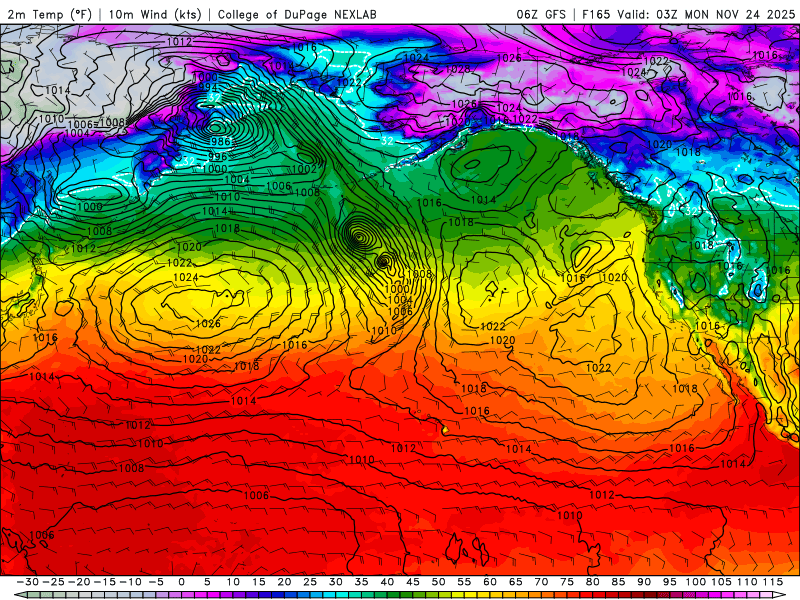Pick the 70 value on the temperature legend

(x=541, y=582)
